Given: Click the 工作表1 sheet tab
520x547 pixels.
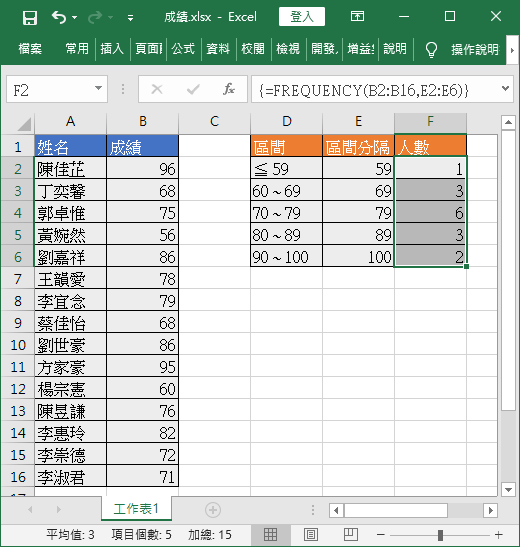Looking at the screenshot, I should [136, 509].
